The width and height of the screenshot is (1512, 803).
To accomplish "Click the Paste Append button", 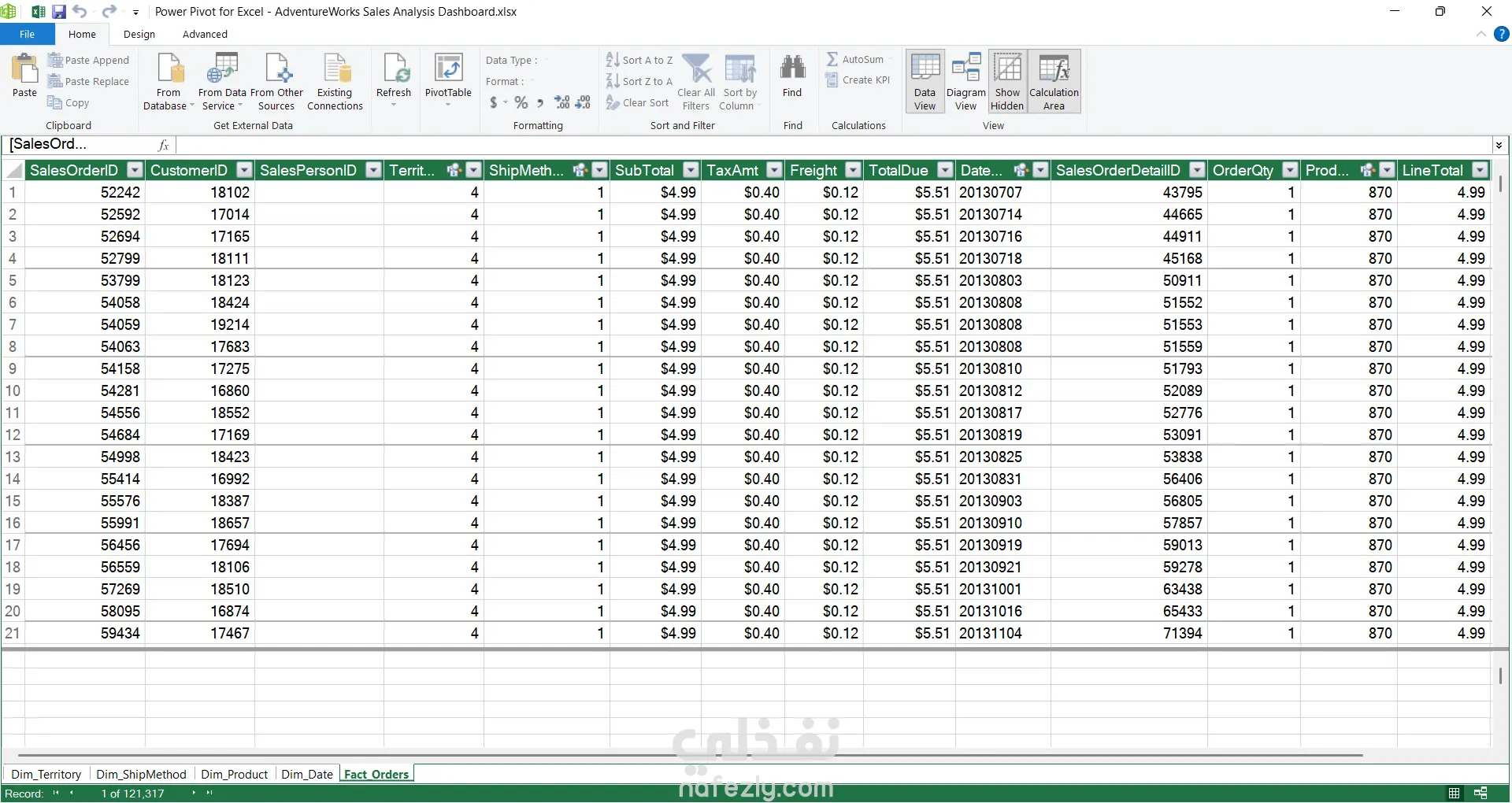I will tap(88, 60).
